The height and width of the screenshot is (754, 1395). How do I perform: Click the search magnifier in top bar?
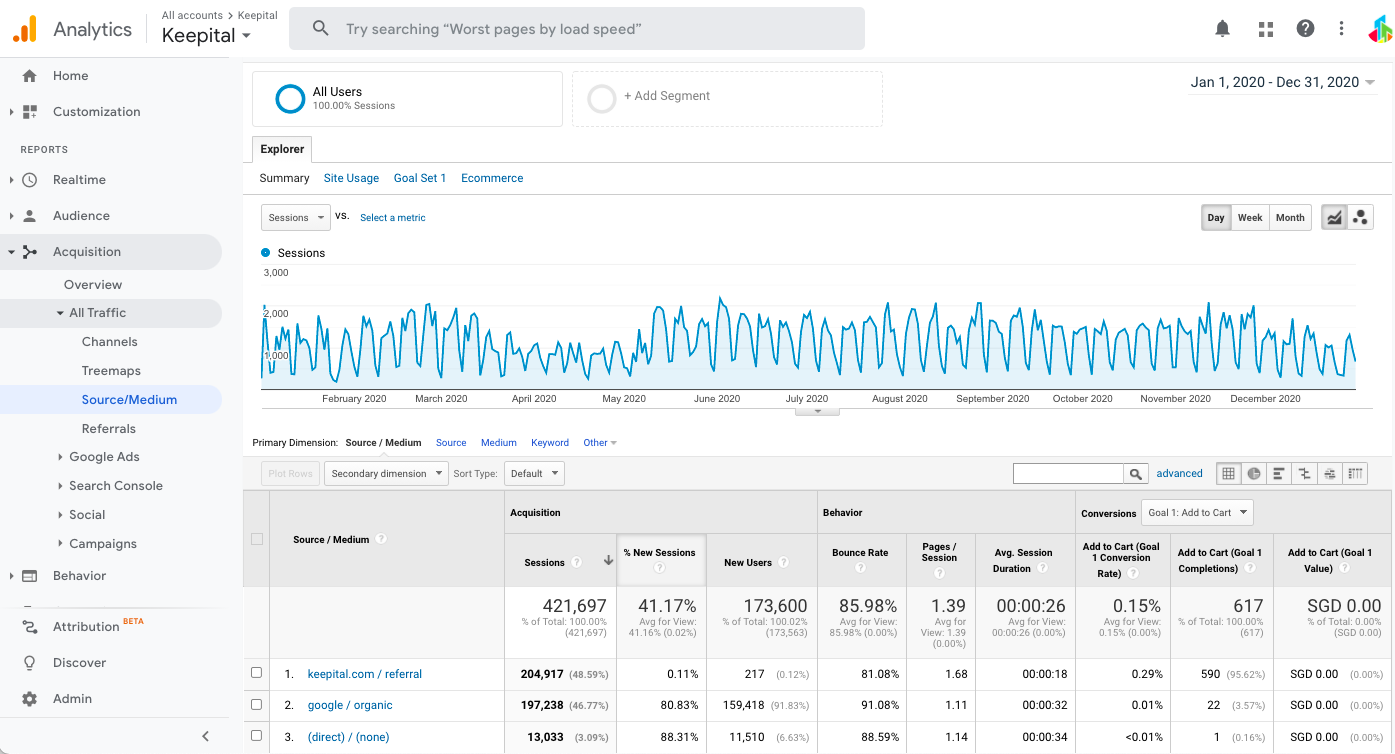point(320,29)
